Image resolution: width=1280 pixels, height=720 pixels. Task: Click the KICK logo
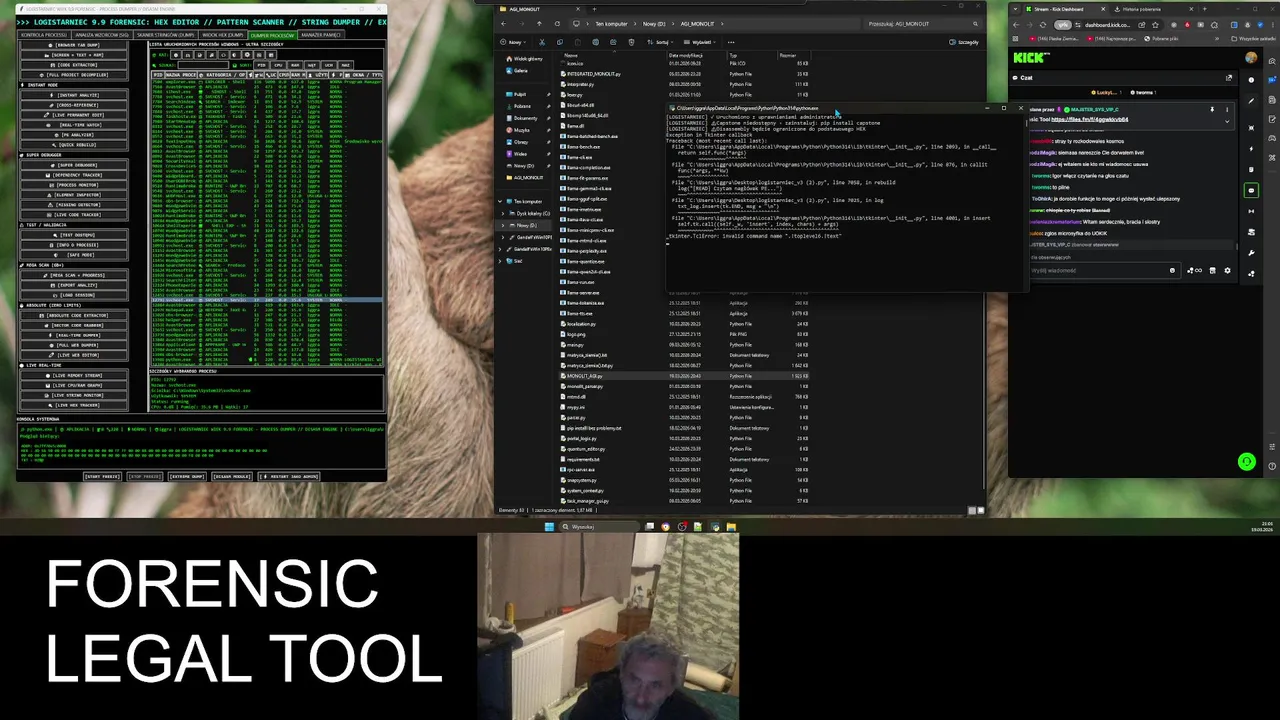(1029, 58)
